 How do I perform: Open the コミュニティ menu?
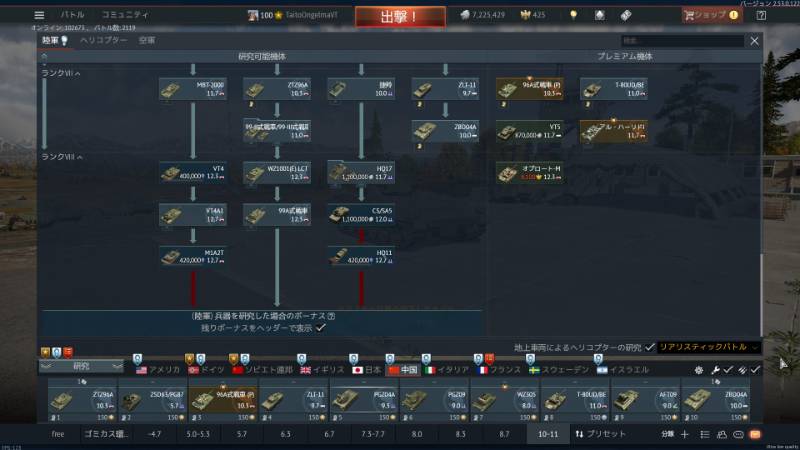point(125,15)
